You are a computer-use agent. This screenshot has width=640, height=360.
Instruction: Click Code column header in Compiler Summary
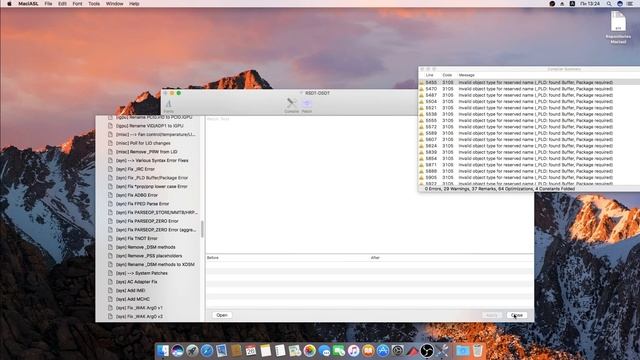447,75
